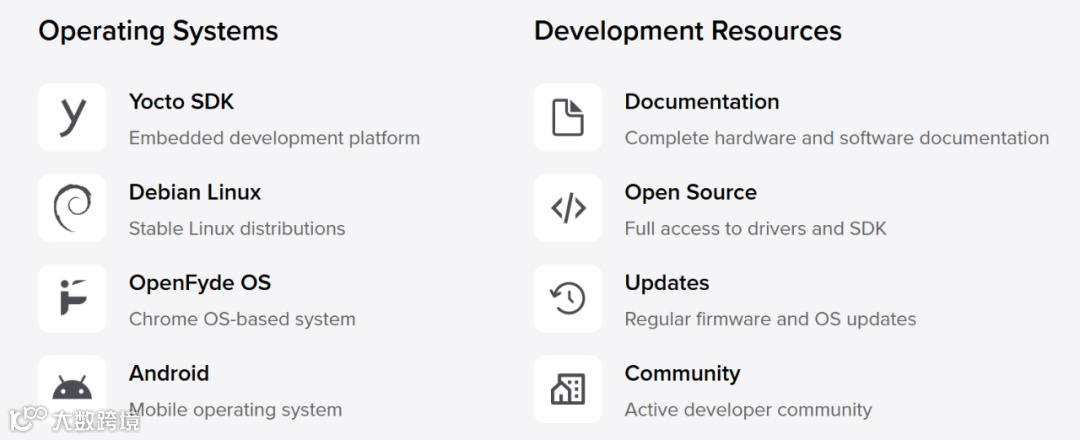
Task: Open the Community title link
Action: coord(683,374)
